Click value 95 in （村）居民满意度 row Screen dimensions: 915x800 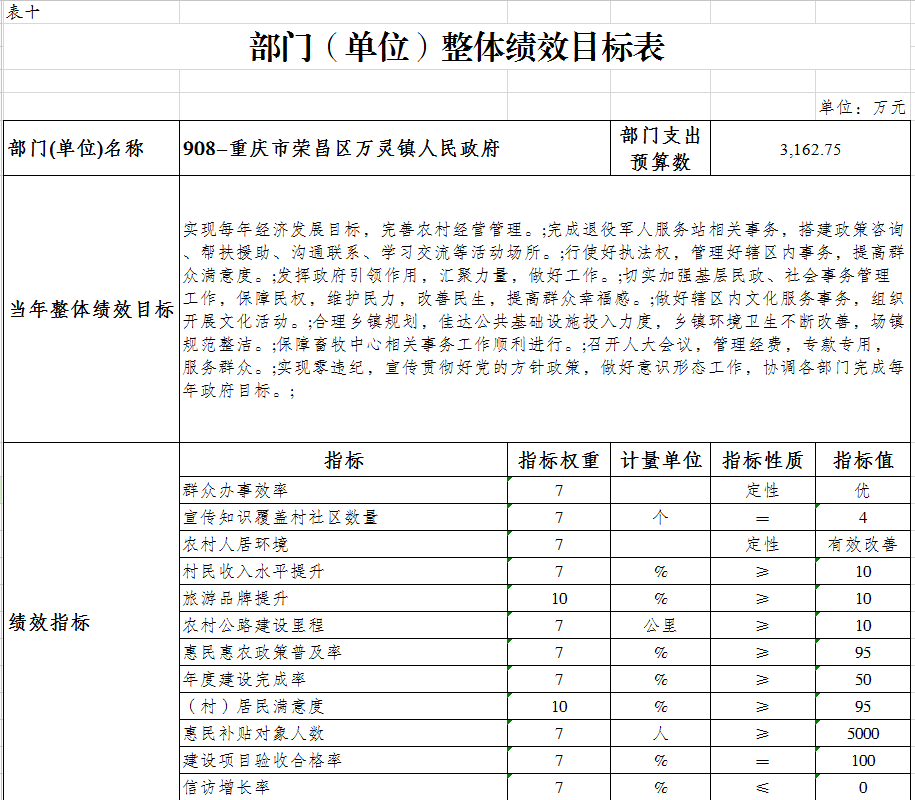point(862,707)
